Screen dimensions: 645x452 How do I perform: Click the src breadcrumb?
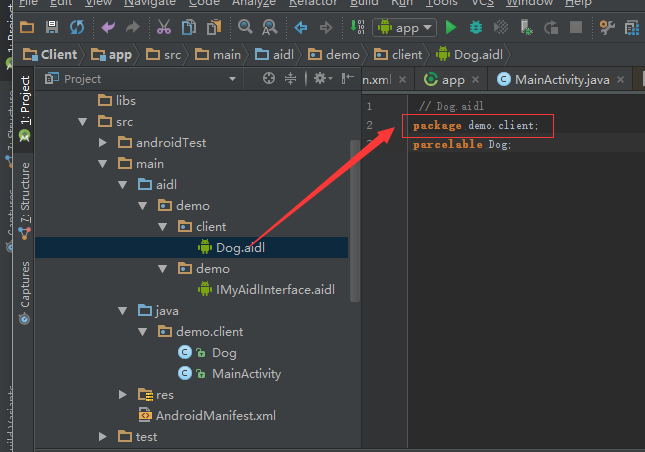[x=163, y=55]
